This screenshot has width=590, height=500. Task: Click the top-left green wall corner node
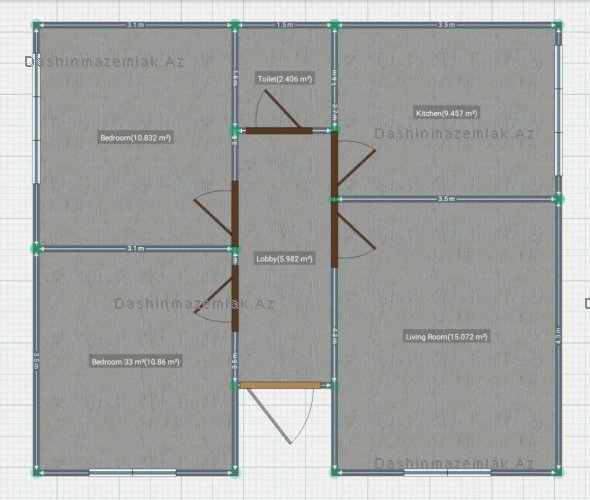[x=36, y=25]
